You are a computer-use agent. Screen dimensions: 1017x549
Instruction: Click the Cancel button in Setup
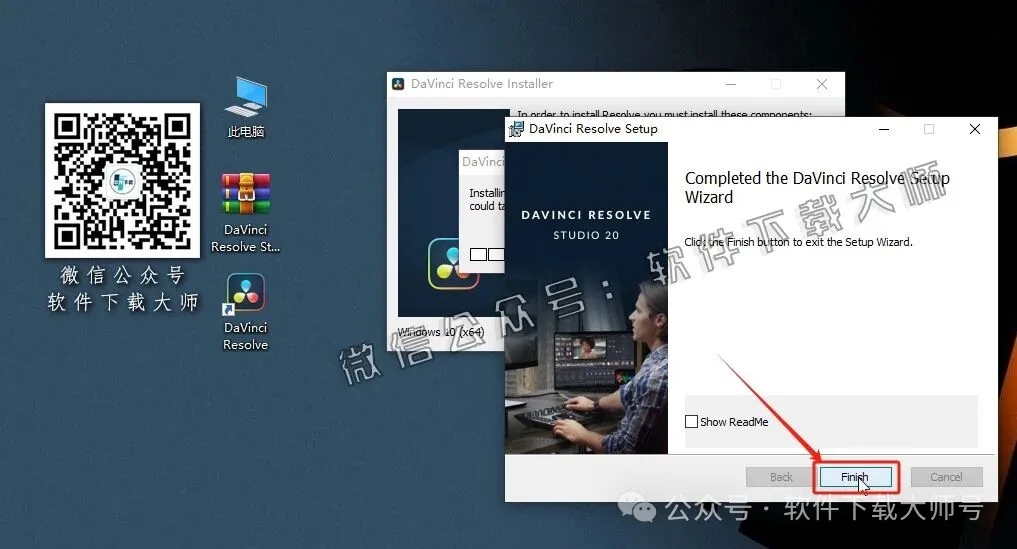point(946,477)
